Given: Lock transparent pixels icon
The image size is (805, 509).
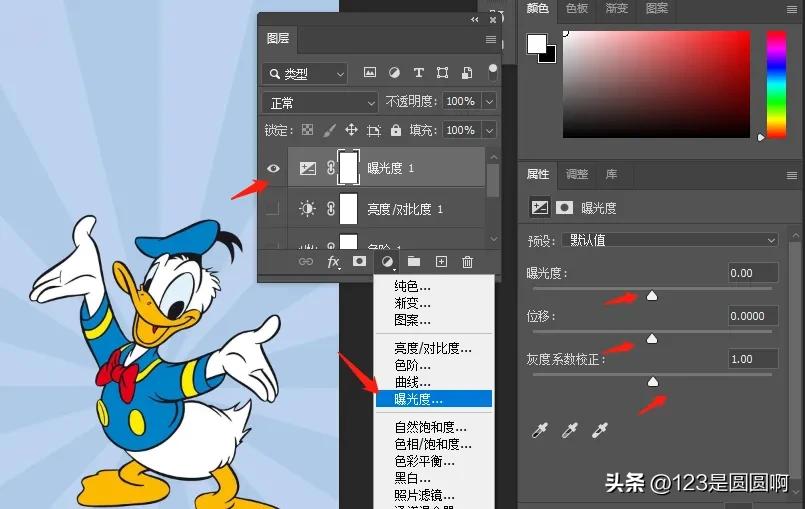Looking at the screenshot, I should point(307,130).
